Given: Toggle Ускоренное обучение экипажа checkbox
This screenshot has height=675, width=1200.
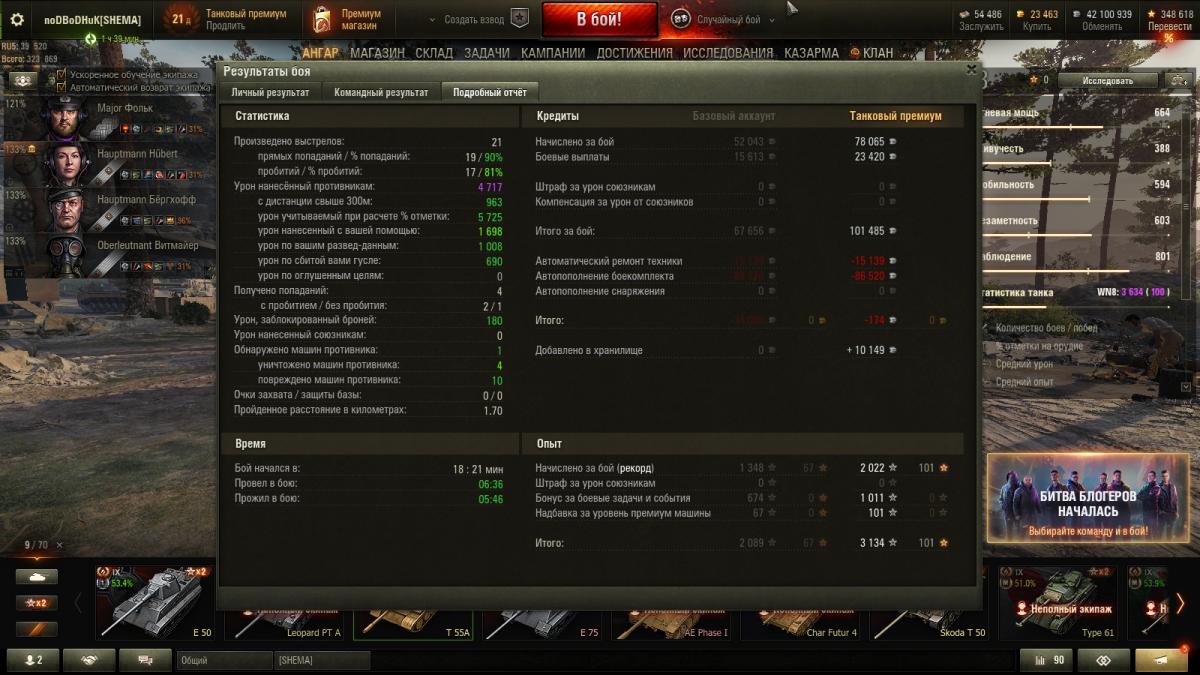Looking at the screenshot, I should pos(62,75).
